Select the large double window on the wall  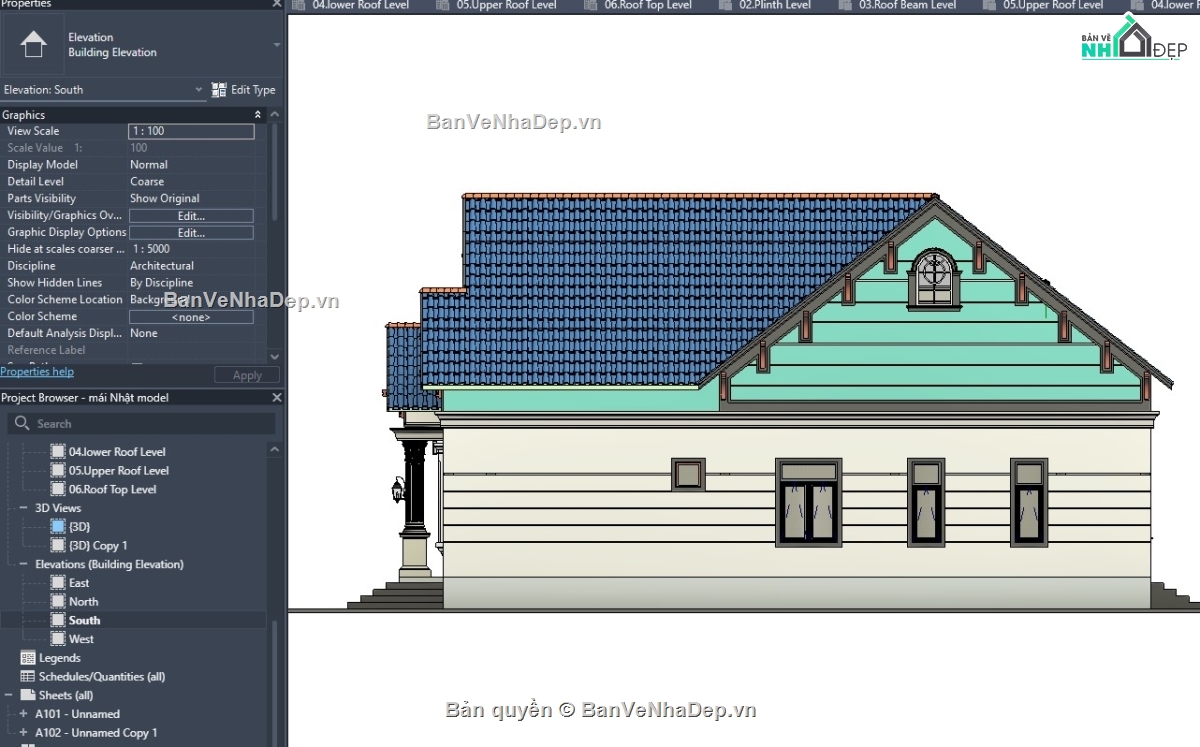point(808,502)
